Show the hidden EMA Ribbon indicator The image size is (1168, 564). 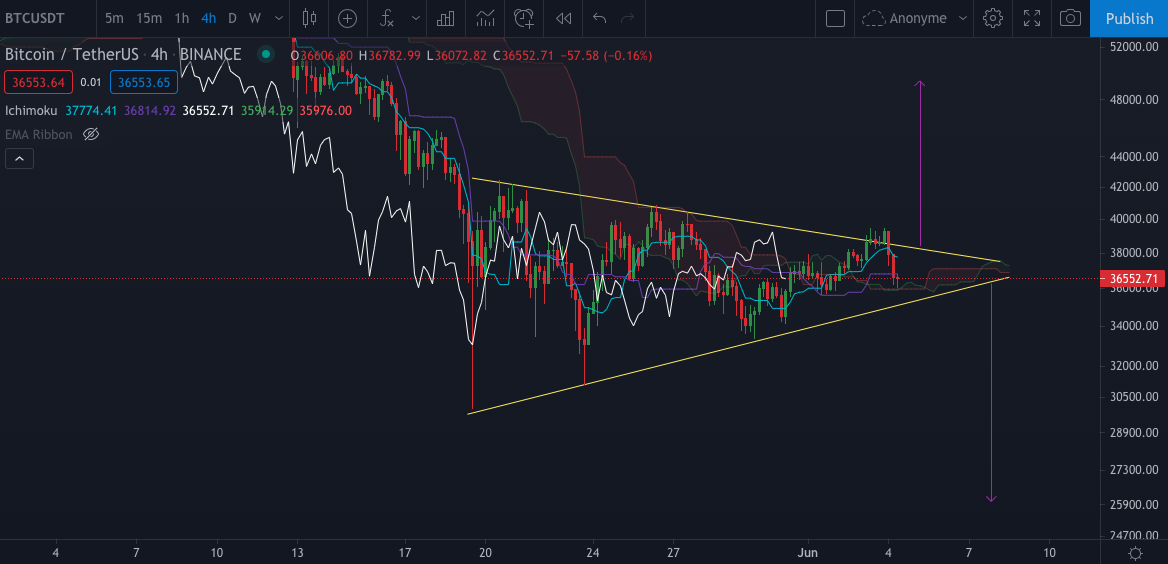click(91, 135)
